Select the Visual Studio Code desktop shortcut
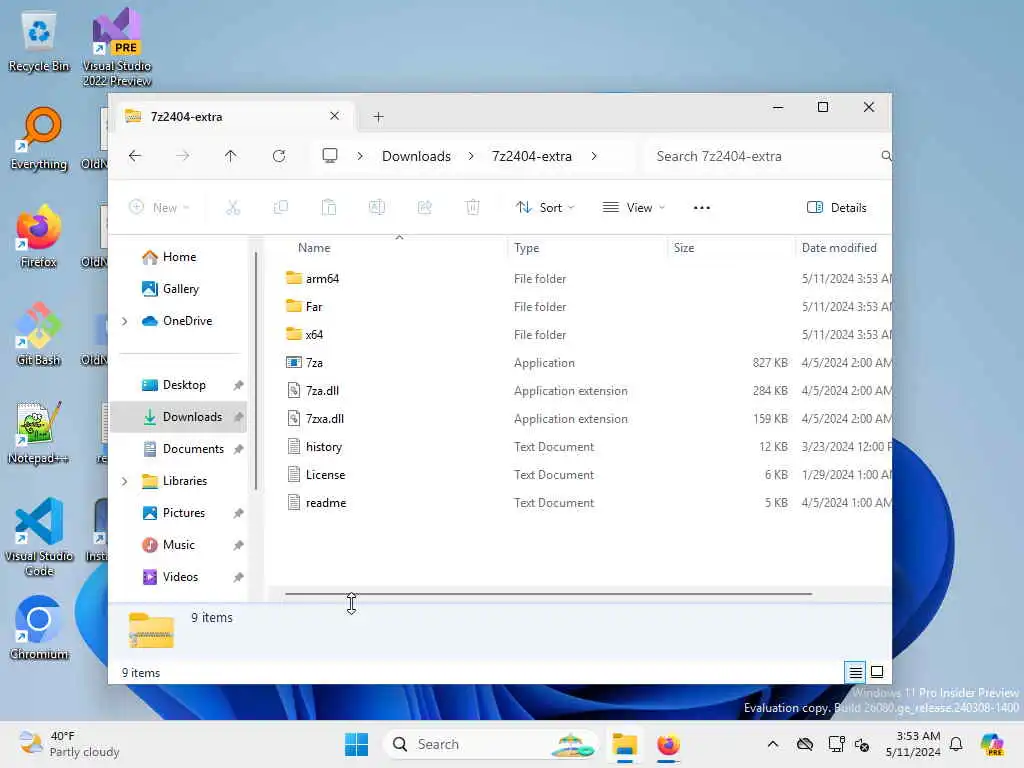This screenshot has height=768, width=1024. coord(39,537)
